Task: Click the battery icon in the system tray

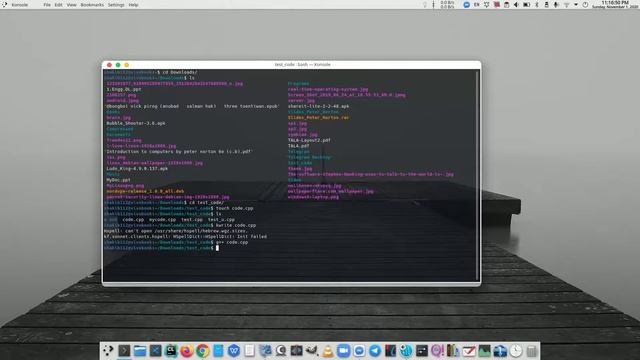Action: [x=527, y=5]
